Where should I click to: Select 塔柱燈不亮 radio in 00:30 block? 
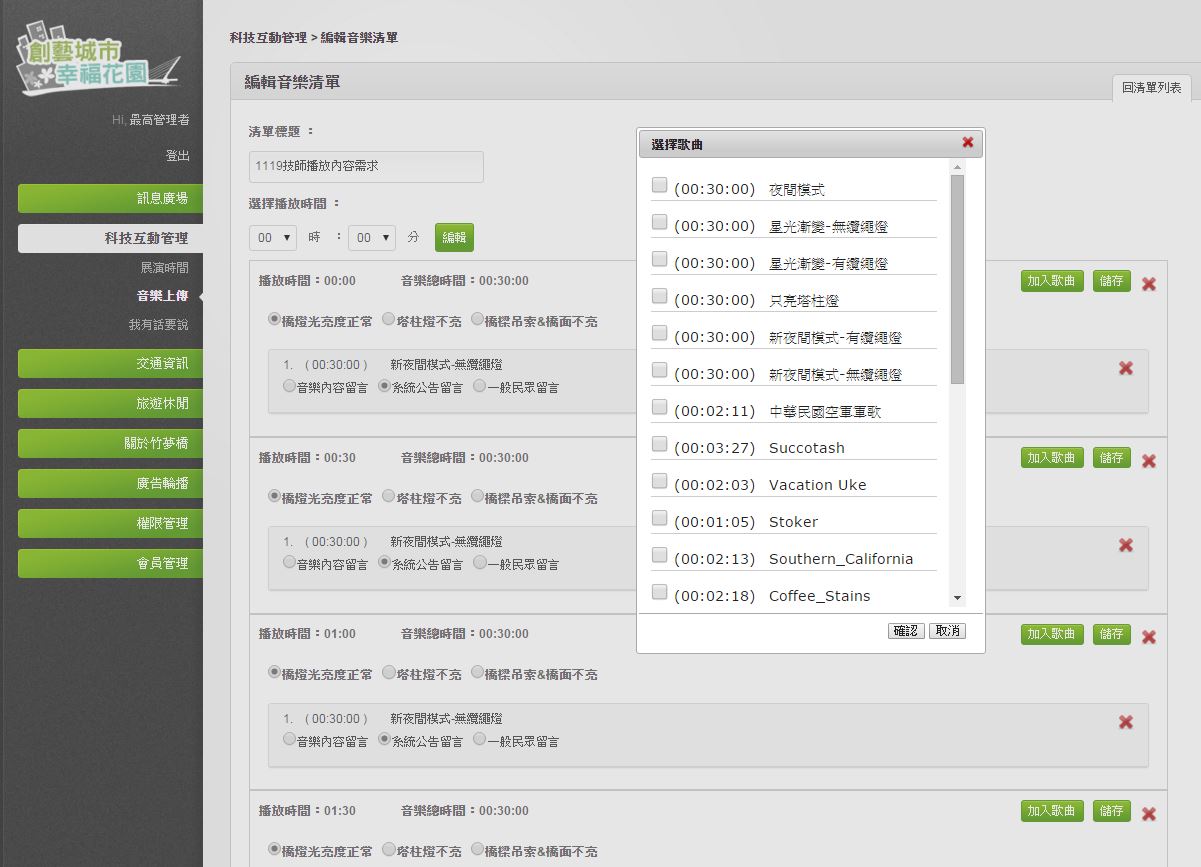[389, 497]
